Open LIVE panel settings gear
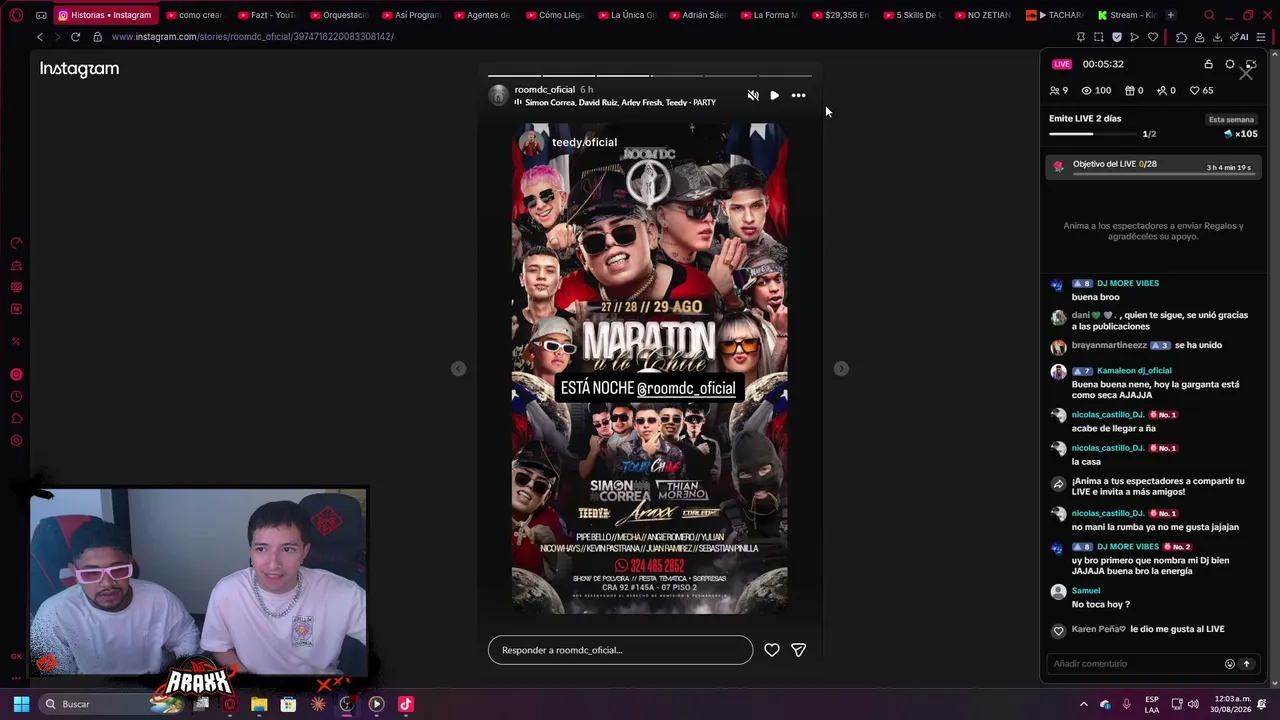 1230,64
